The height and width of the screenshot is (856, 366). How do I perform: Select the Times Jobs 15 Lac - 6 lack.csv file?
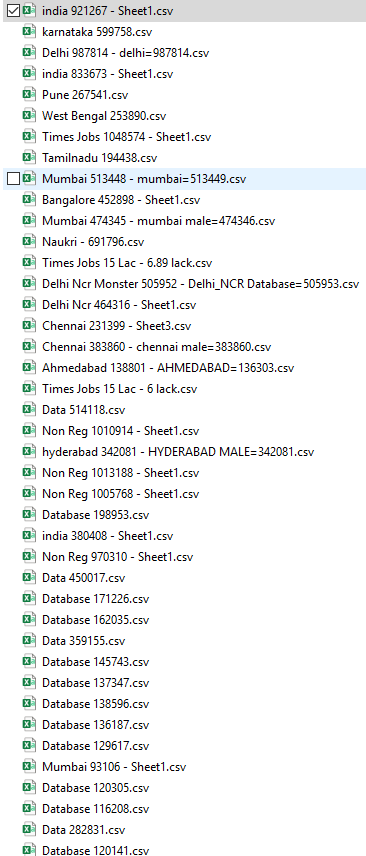pyautogui.click(x=120, y=389)
